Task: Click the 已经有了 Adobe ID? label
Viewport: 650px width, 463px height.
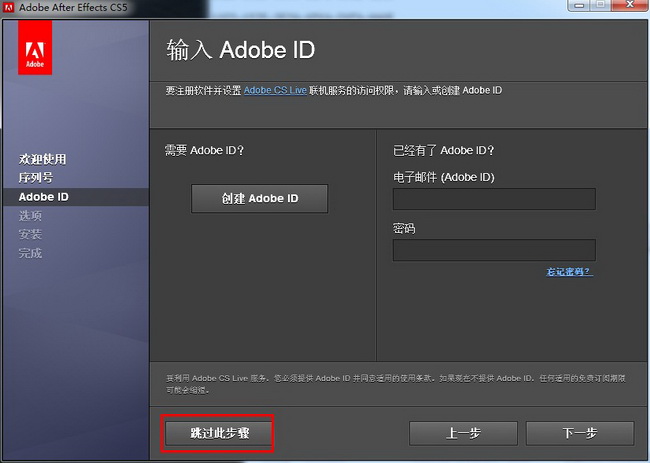Action: 444,150
